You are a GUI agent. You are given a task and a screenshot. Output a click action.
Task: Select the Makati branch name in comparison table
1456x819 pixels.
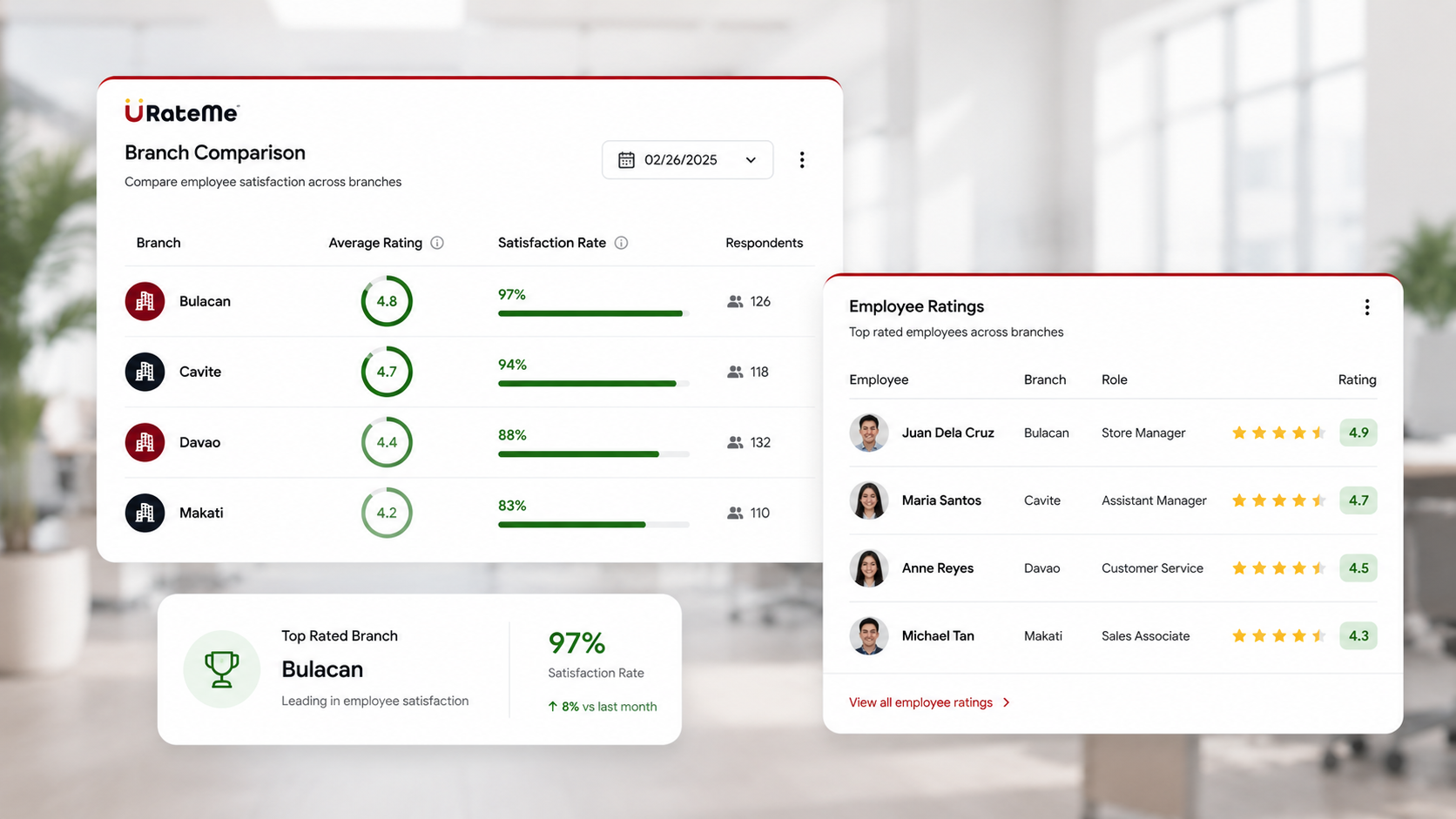pos(201,513)
